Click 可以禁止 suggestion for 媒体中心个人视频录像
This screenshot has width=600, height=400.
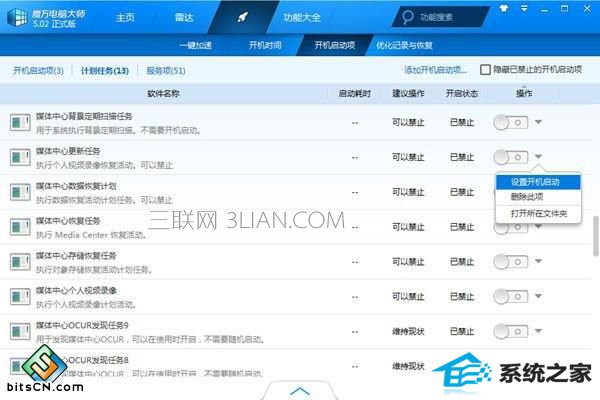pos(408,297)
